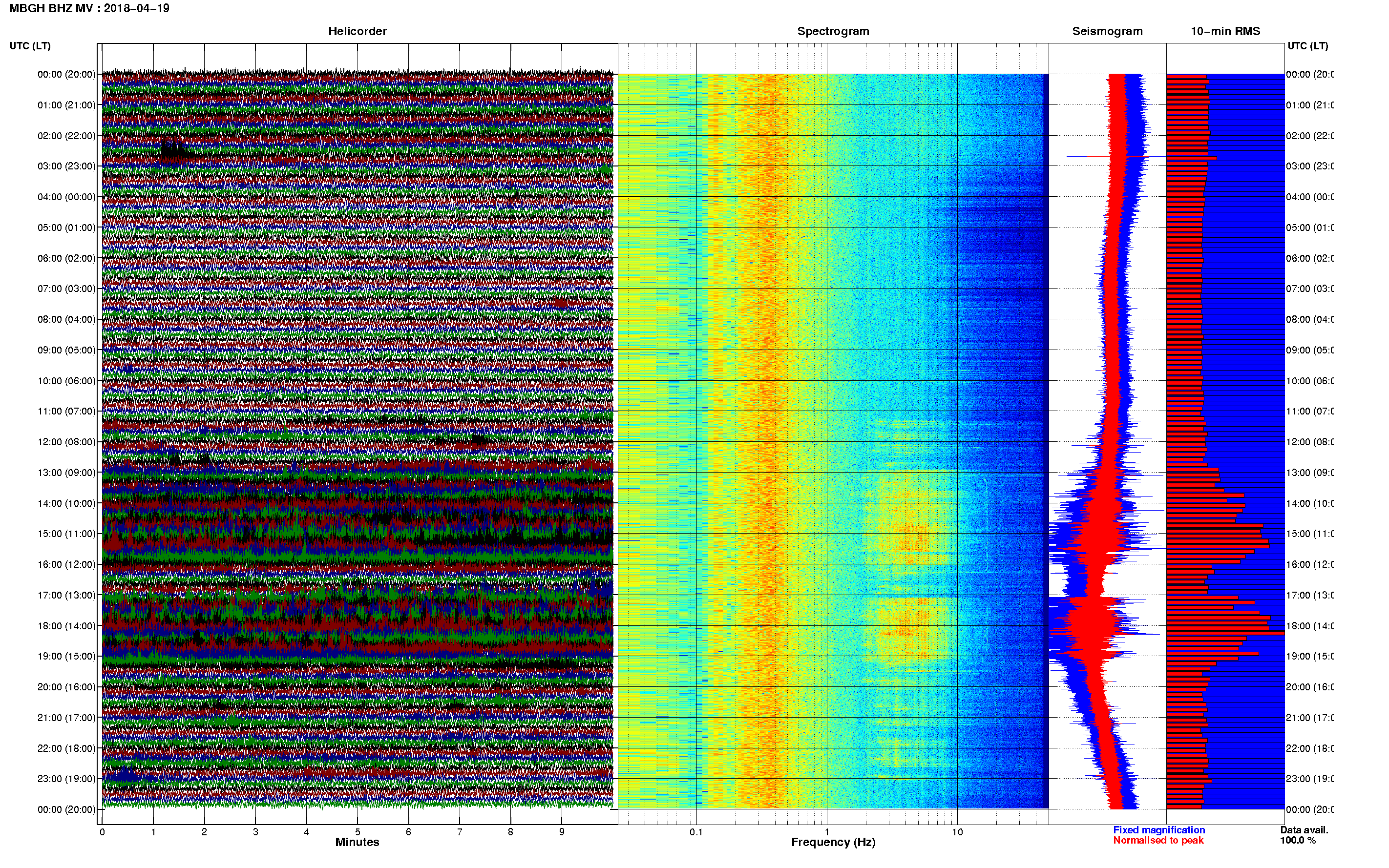The height and width of the screenshot is (868, 1389).
Task: Click the title "MBGH BHZ MV : 2018-04-19"
Action: point(89,8)
